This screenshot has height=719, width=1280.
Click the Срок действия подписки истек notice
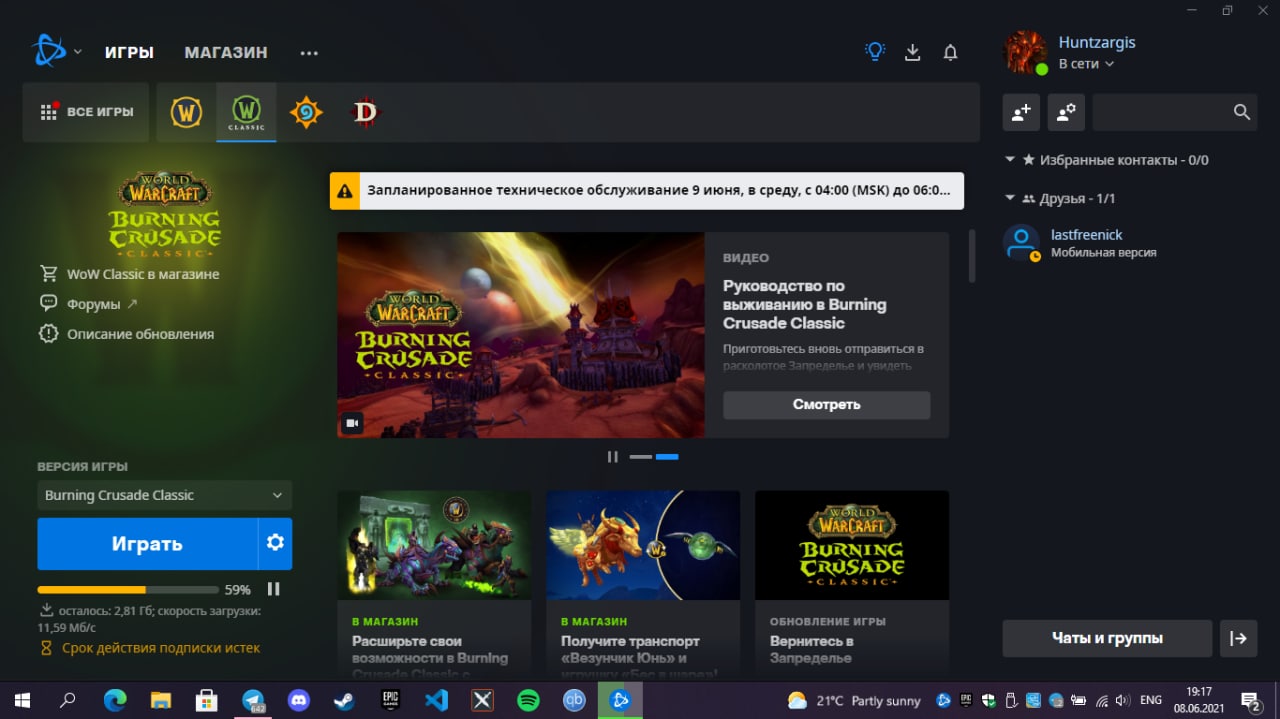(x=150, y=648)
